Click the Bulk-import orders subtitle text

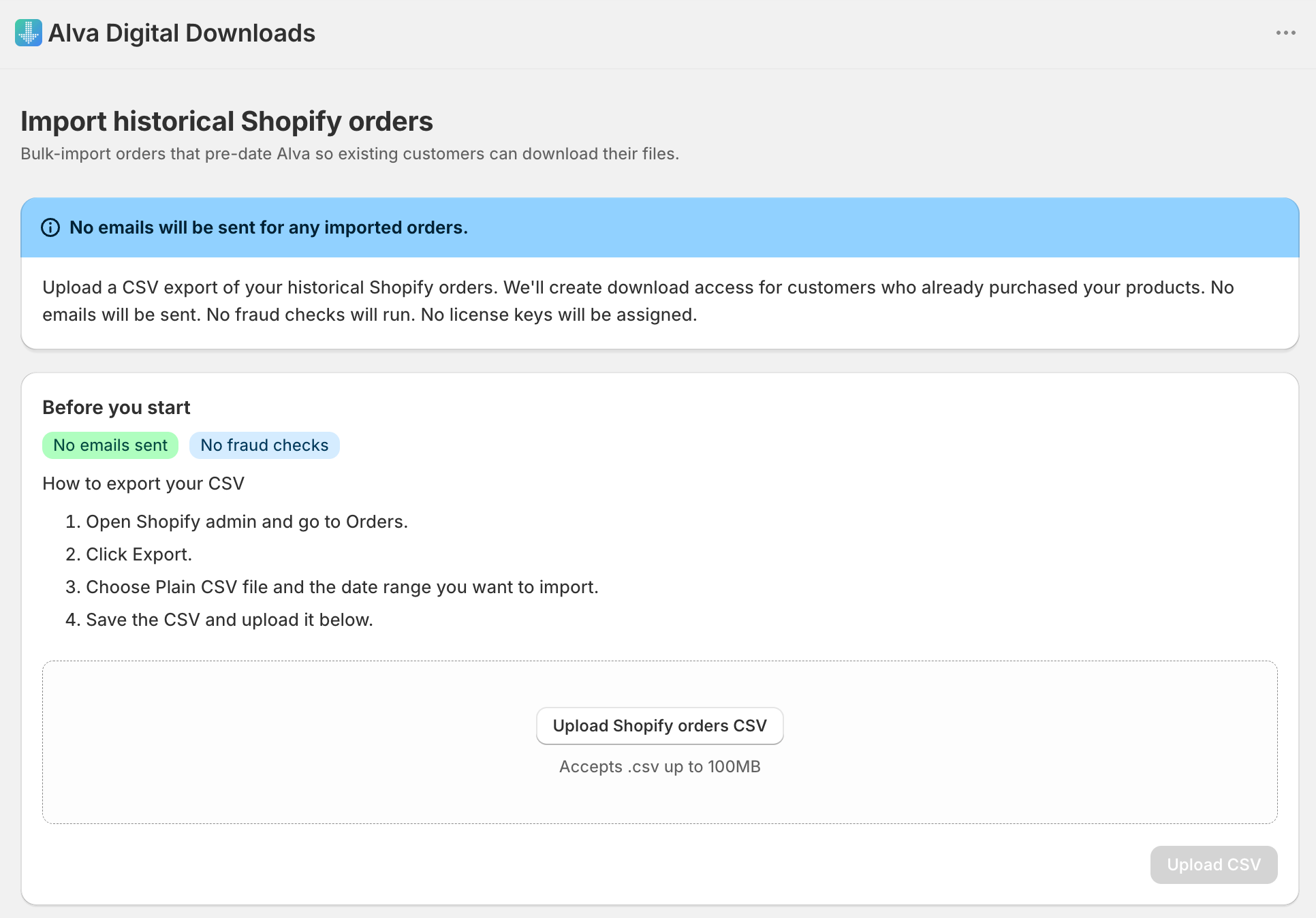(x=349, y=154)
